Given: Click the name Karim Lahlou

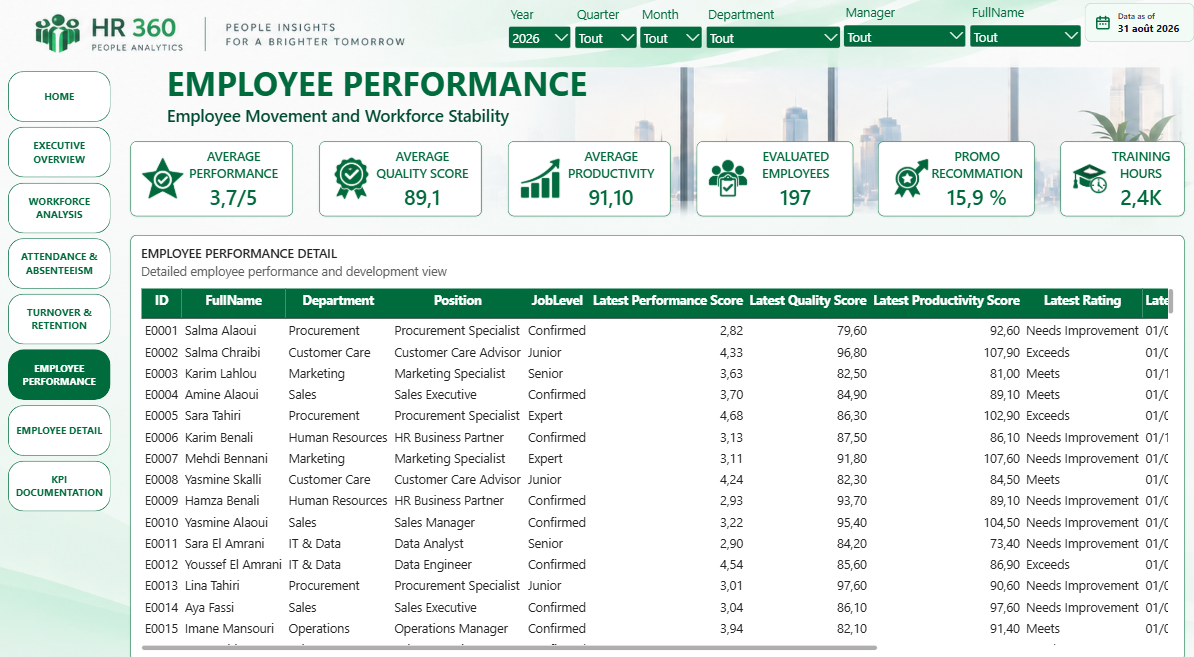Looking at the screenshot, I should pyautogui.click(x=221, y=374).
